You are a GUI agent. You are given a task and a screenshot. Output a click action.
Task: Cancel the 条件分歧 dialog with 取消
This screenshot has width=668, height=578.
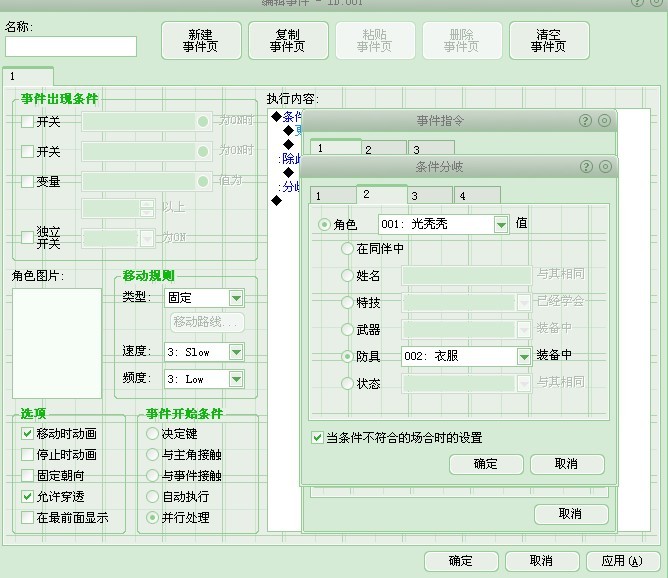567,464
